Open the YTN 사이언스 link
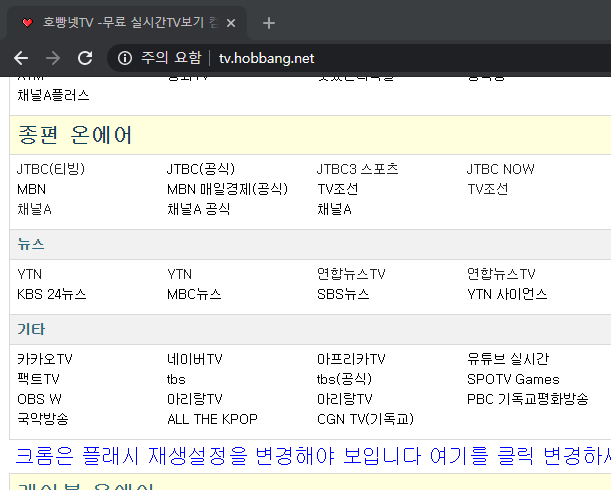The width and height of the screenshot is (611, 490). (x=507, y=294)
